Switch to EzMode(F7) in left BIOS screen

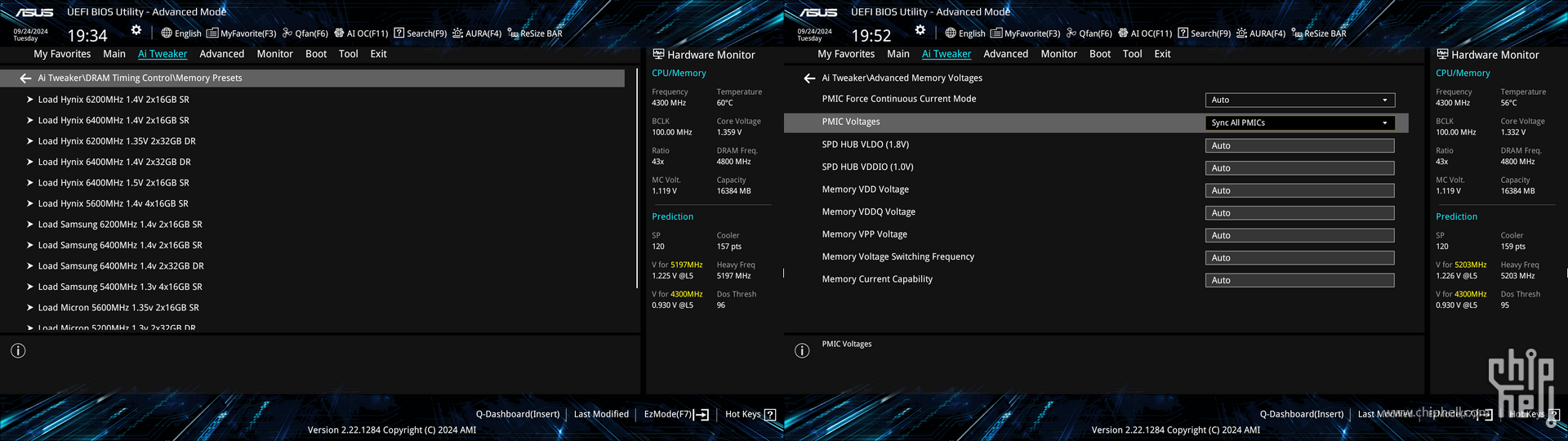676,414
